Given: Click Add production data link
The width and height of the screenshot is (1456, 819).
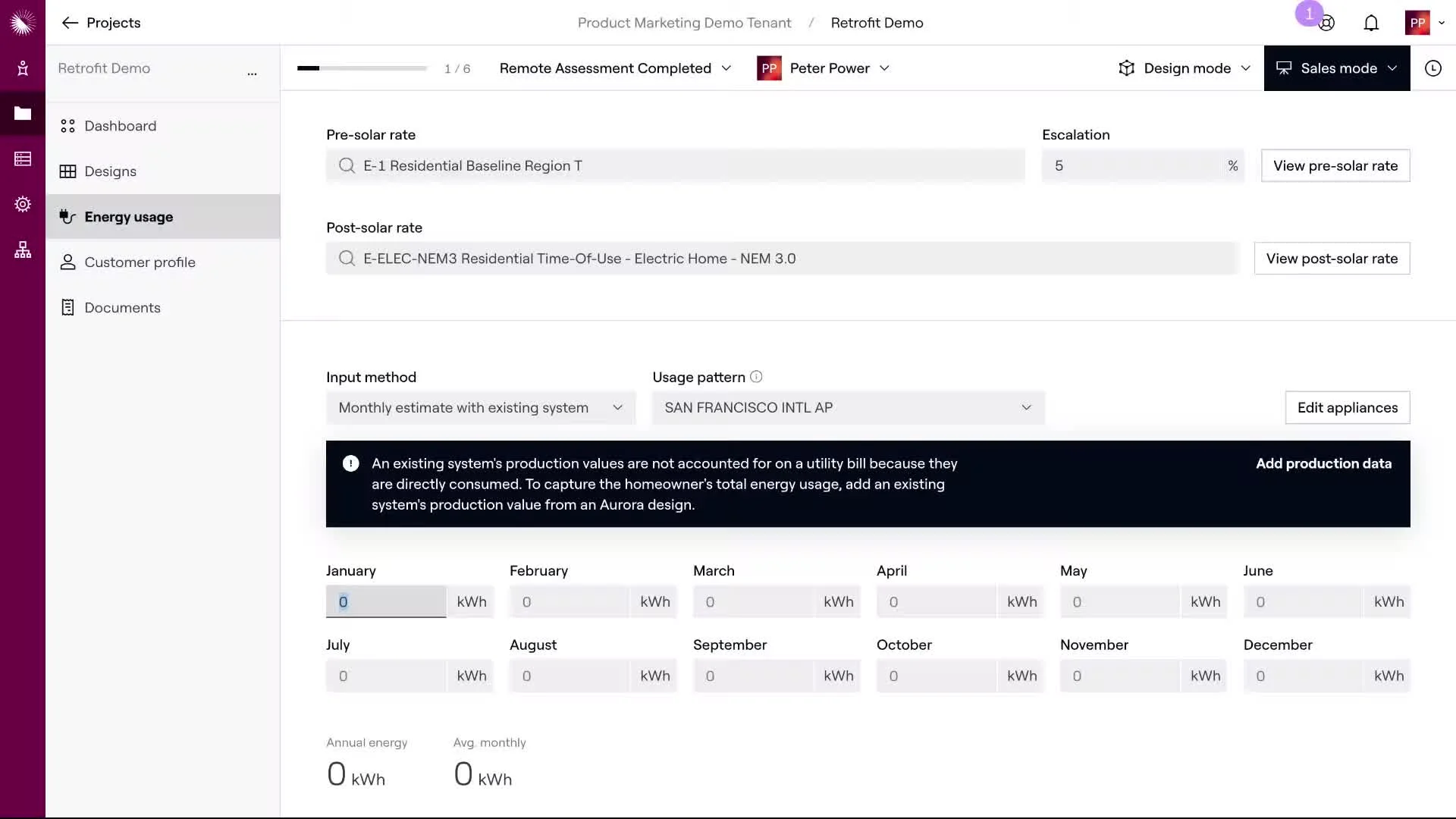Looking at the screenshot, I should [x=1323, y=463].
